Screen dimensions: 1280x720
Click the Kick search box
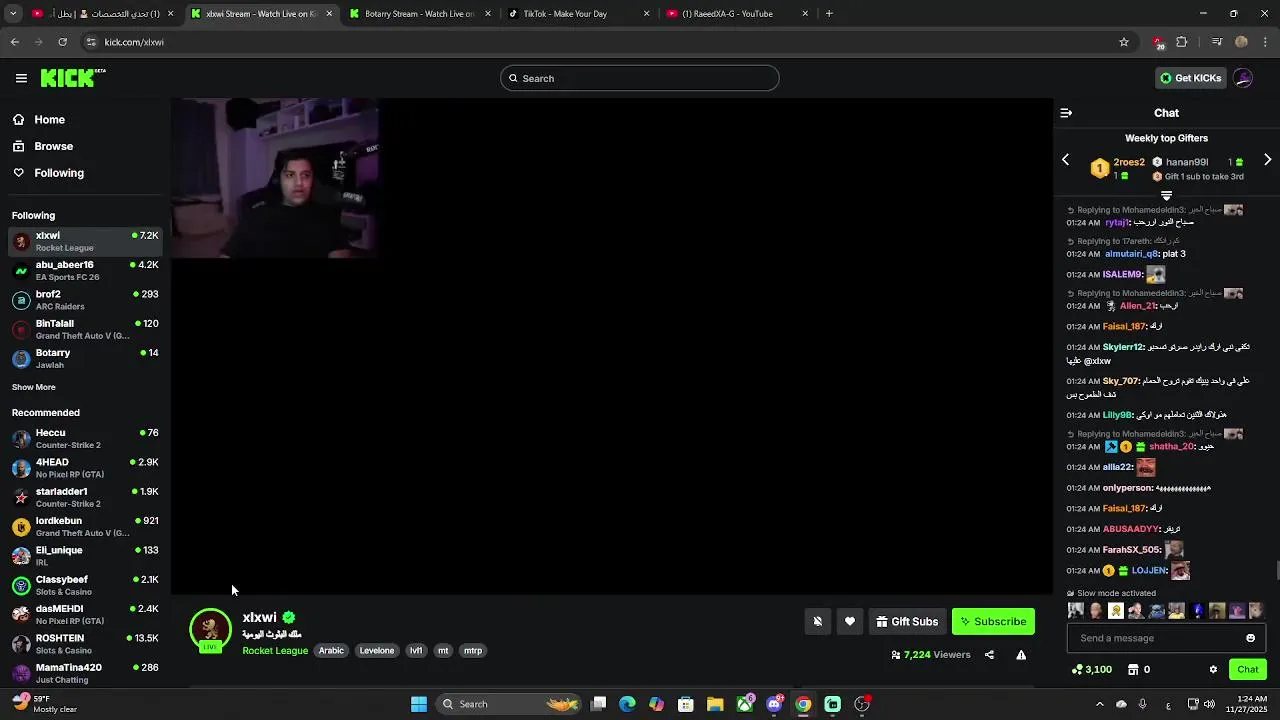(x=640, y=78)
